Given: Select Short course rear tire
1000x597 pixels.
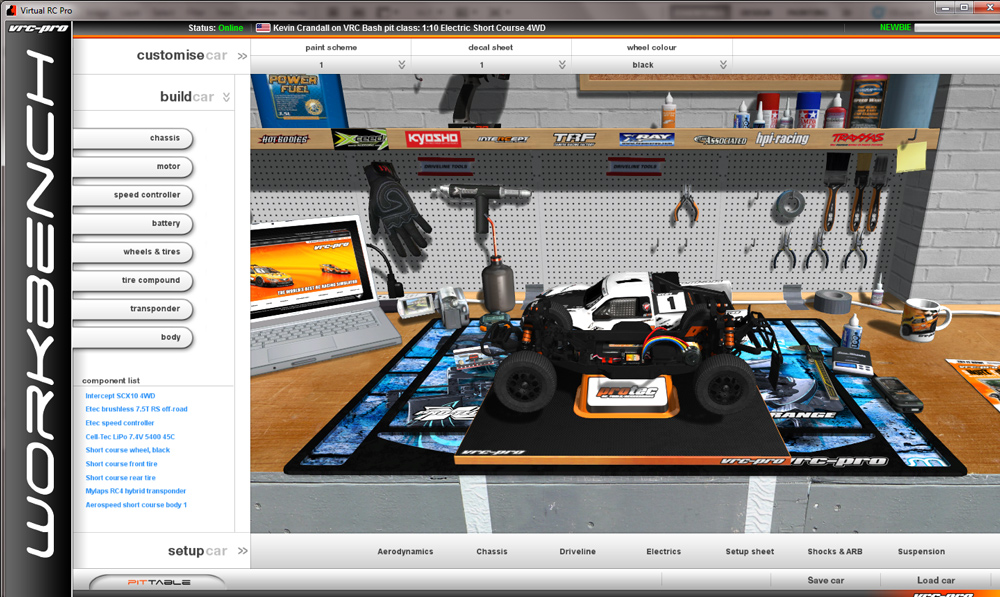Looking at the screenshot, I should point(121,478).
